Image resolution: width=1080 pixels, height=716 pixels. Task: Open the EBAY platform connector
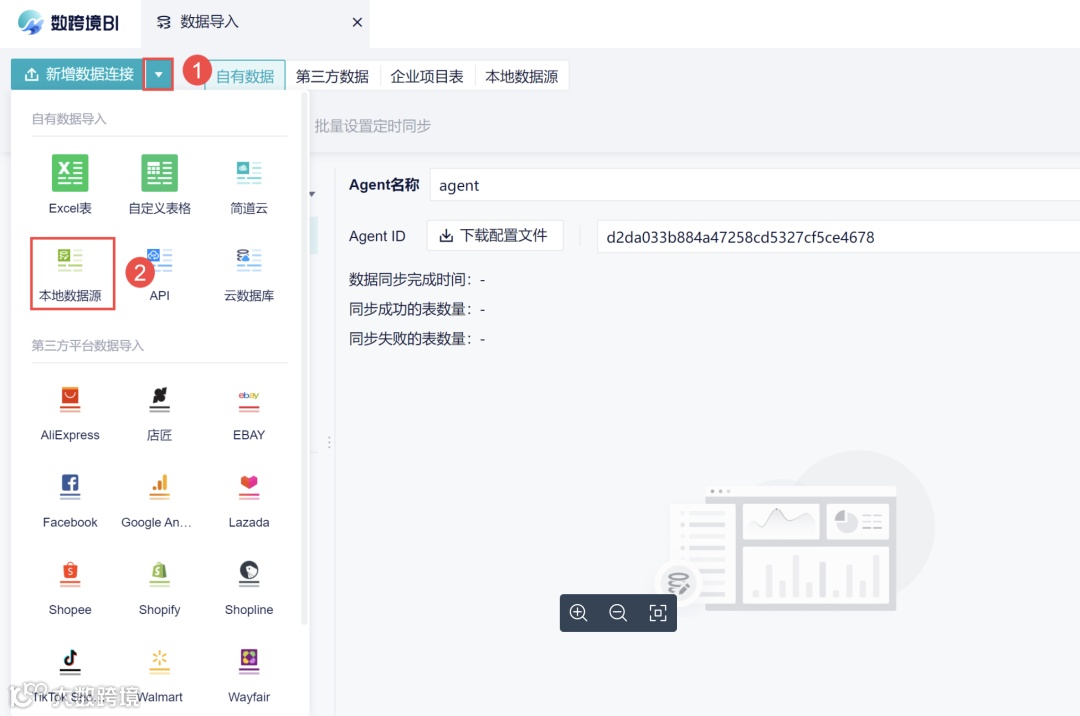[x=248, y=413]
